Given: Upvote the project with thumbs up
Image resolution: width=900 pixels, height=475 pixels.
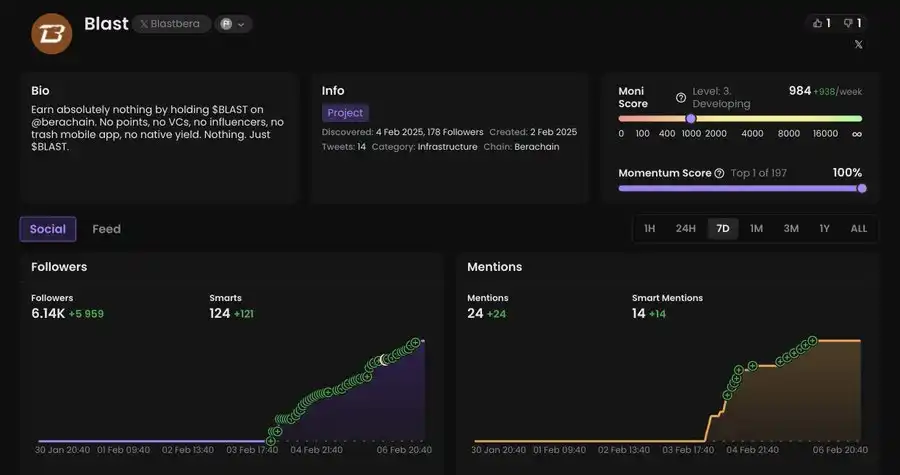Looking at the screenshot, I should tap(821, 23).
